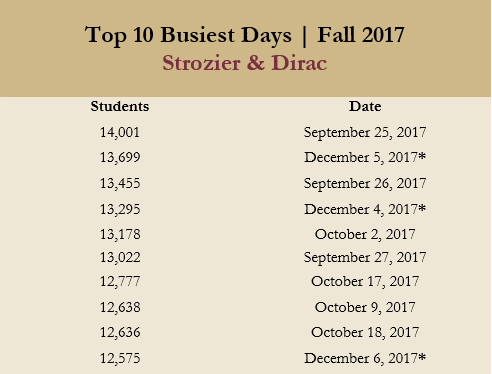
Task: Select the 13,699 students entry
Action: pyautogui.click(x=120, y=157)
